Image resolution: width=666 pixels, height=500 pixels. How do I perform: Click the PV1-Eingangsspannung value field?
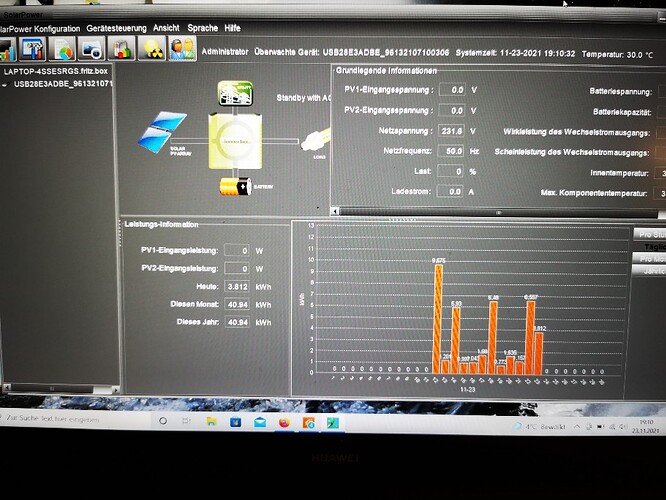click(452, 90)
